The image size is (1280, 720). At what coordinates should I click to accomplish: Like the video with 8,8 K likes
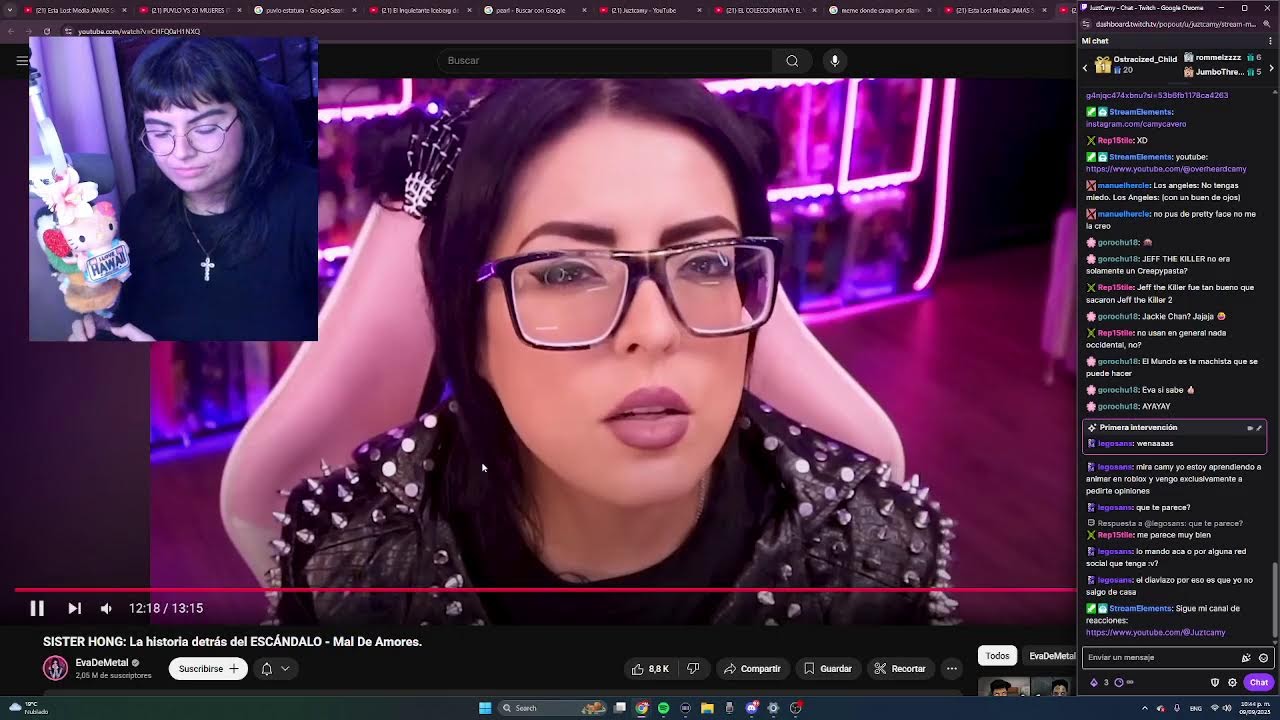(650, 669)
